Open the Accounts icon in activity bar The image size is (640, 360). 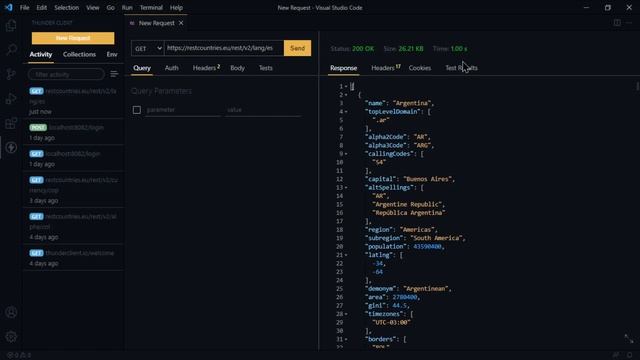click(x=11, y=312)
